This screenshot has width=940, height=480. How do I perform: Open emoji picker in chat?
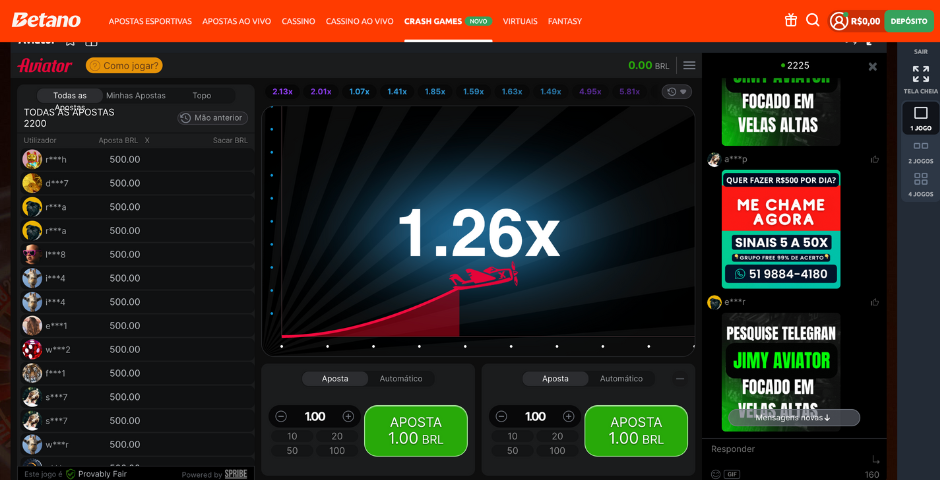pos(715,473)
